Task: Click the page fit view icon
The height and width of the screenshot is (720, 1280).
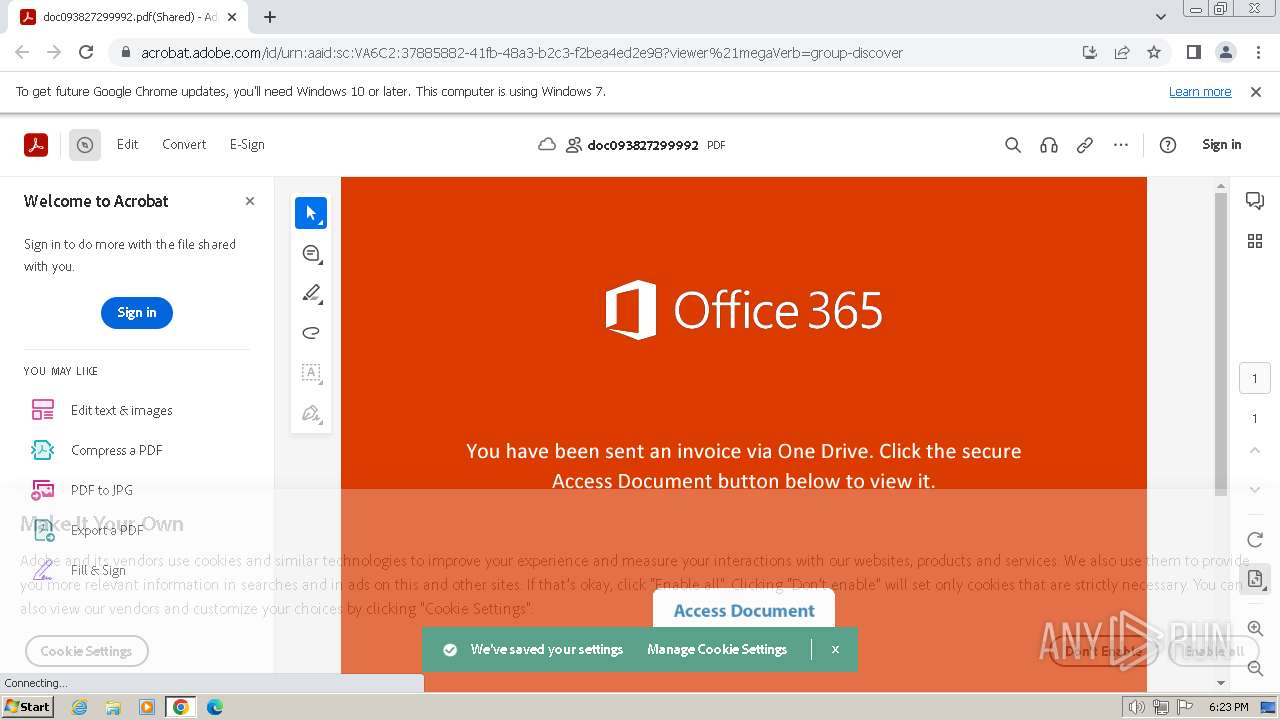Action: [x=1255, y=578]
